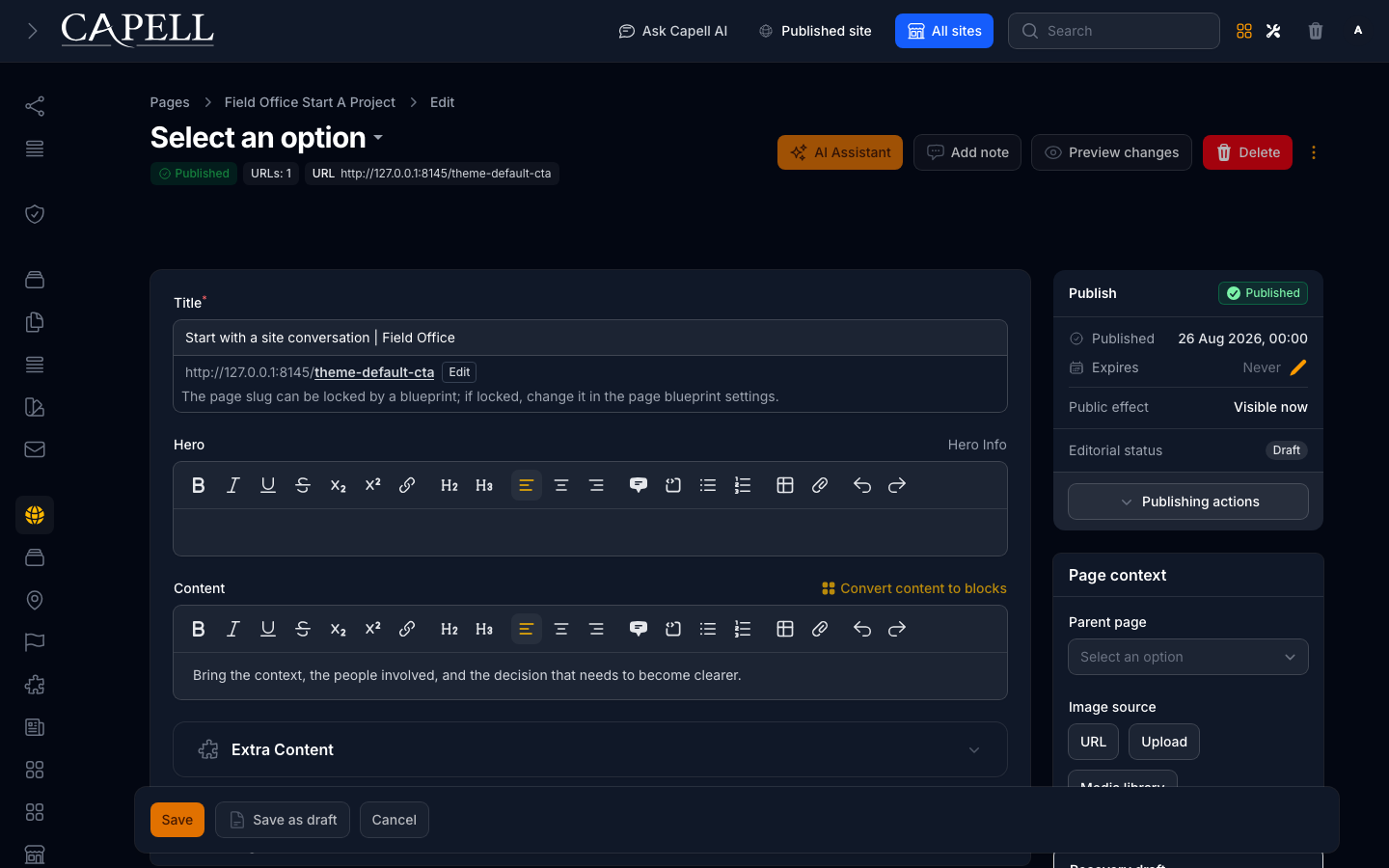
Task: Insert blockquote in the Content editor
Action: [639, 629]
